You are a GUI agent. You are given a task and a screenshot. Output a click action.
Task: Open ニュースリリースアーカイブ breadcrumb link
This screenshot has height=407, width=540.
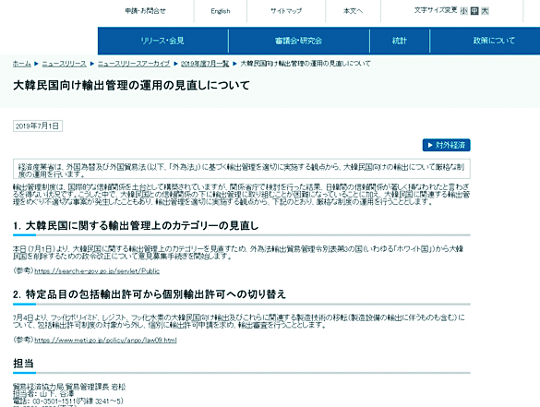134,64
